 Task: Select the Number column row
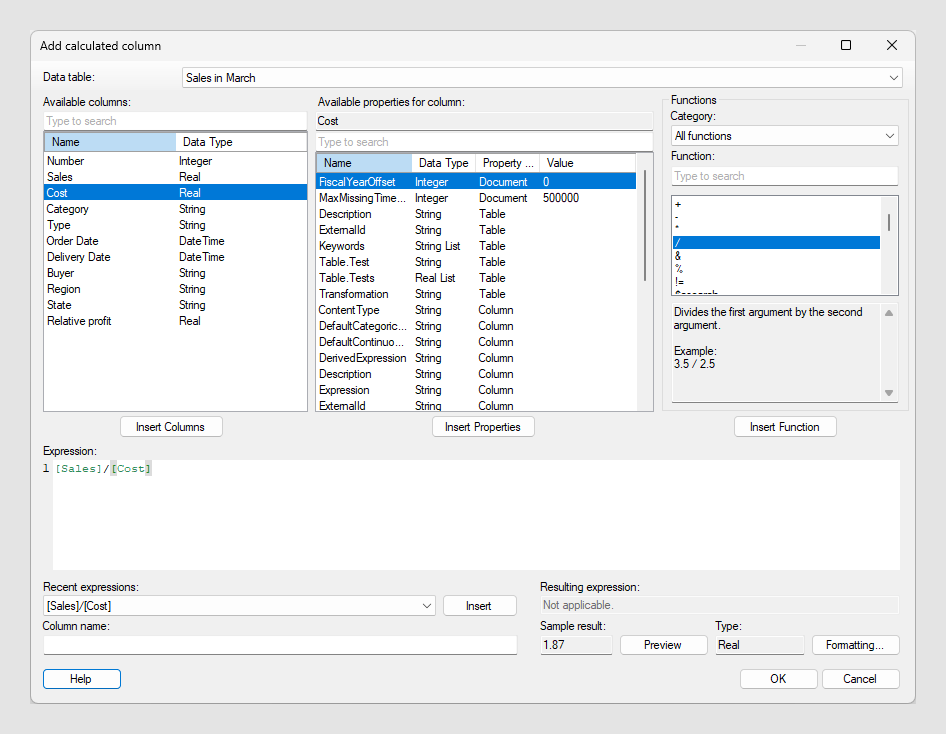pyautogui.click(x=176, y=161)
